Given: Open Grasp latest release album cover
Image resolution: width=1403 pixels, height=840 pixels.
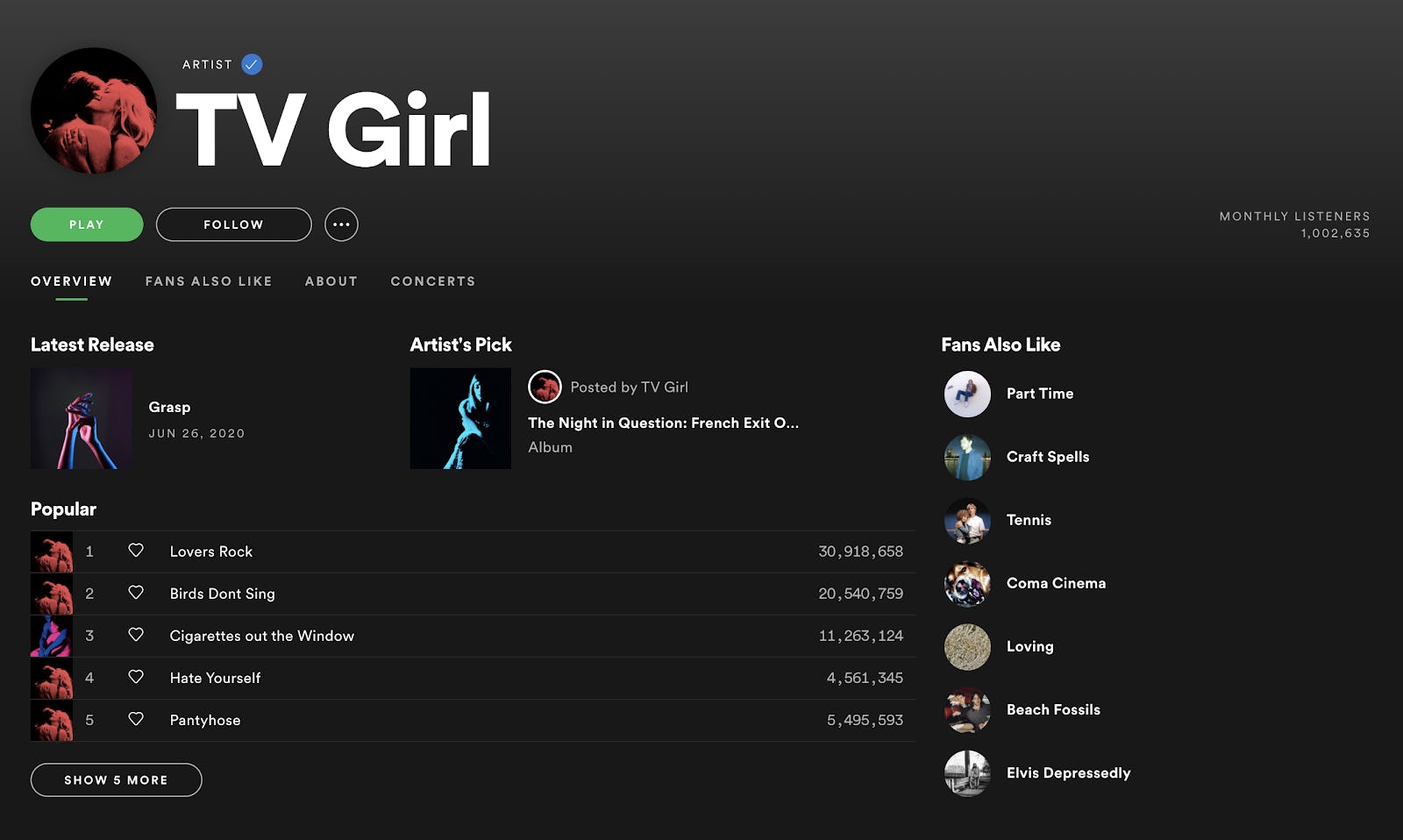Looking at the screenshot, I should 82,418.
